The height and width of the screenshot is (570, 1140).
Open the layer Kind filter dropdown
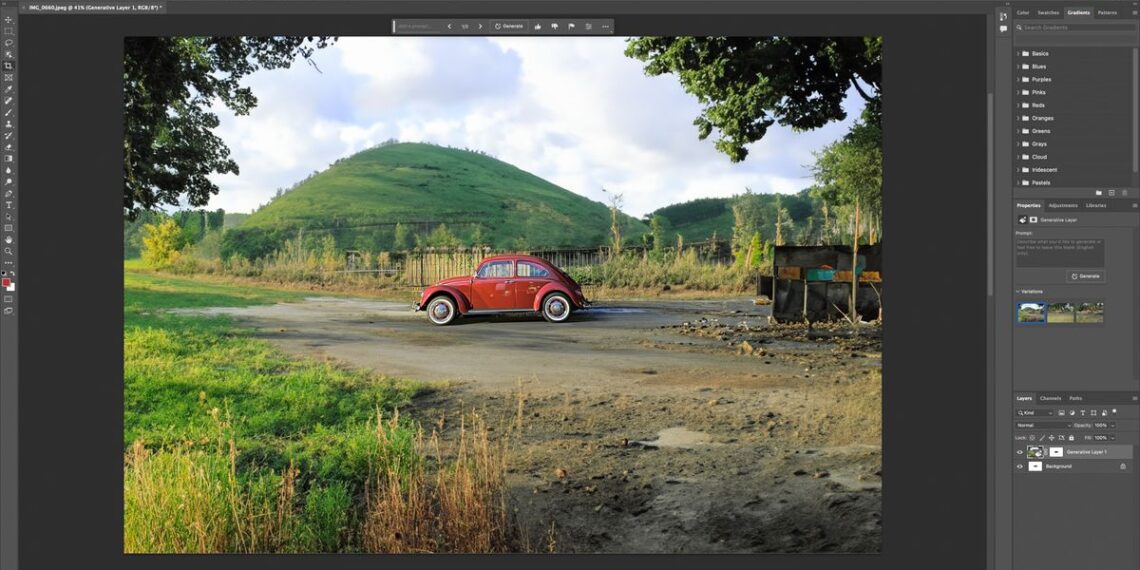[x=1035, y=412]
